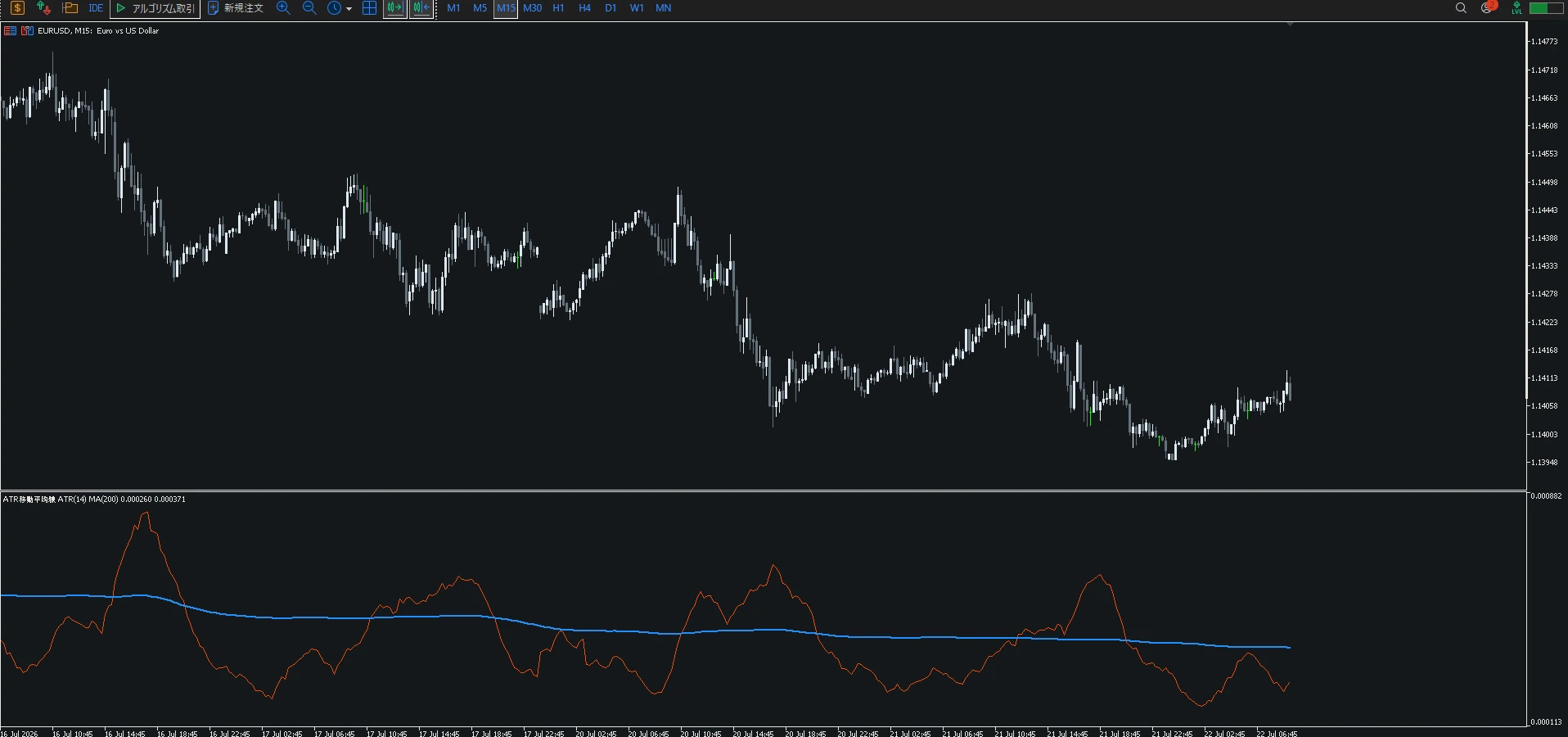Switch to H1 timeframe
The height and width of the screenshot is (737, 1568).
[x=558, y=8]
